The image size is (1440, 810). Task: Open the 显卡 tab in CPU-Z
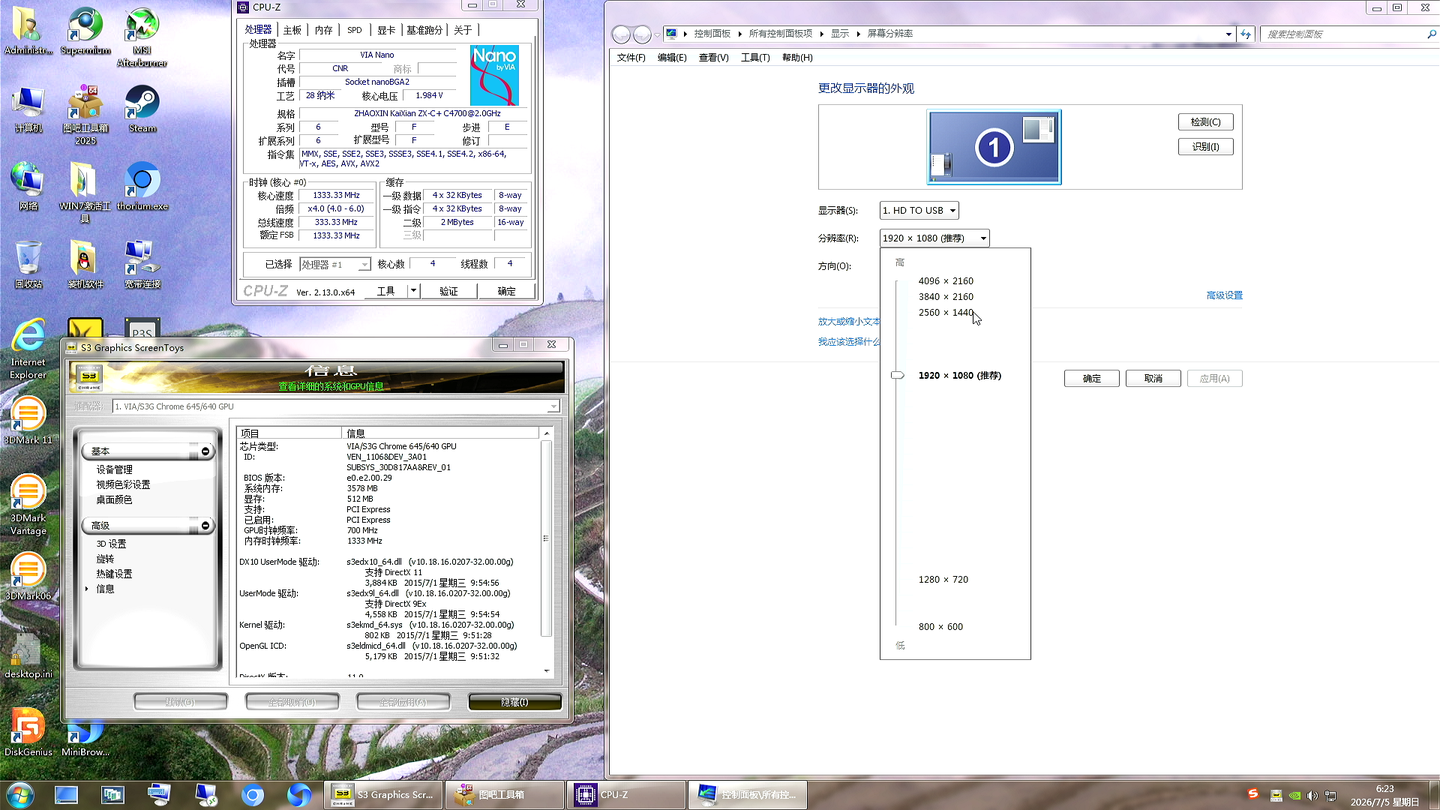pos(386,30)
